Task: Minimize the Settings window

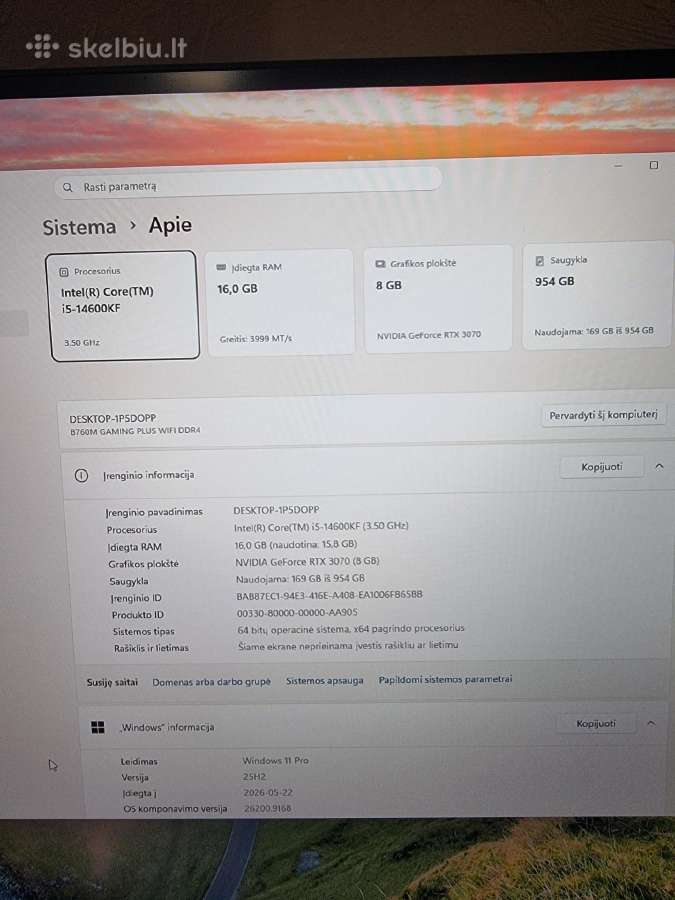Action: pyautogui.click(x=618, y=166)
